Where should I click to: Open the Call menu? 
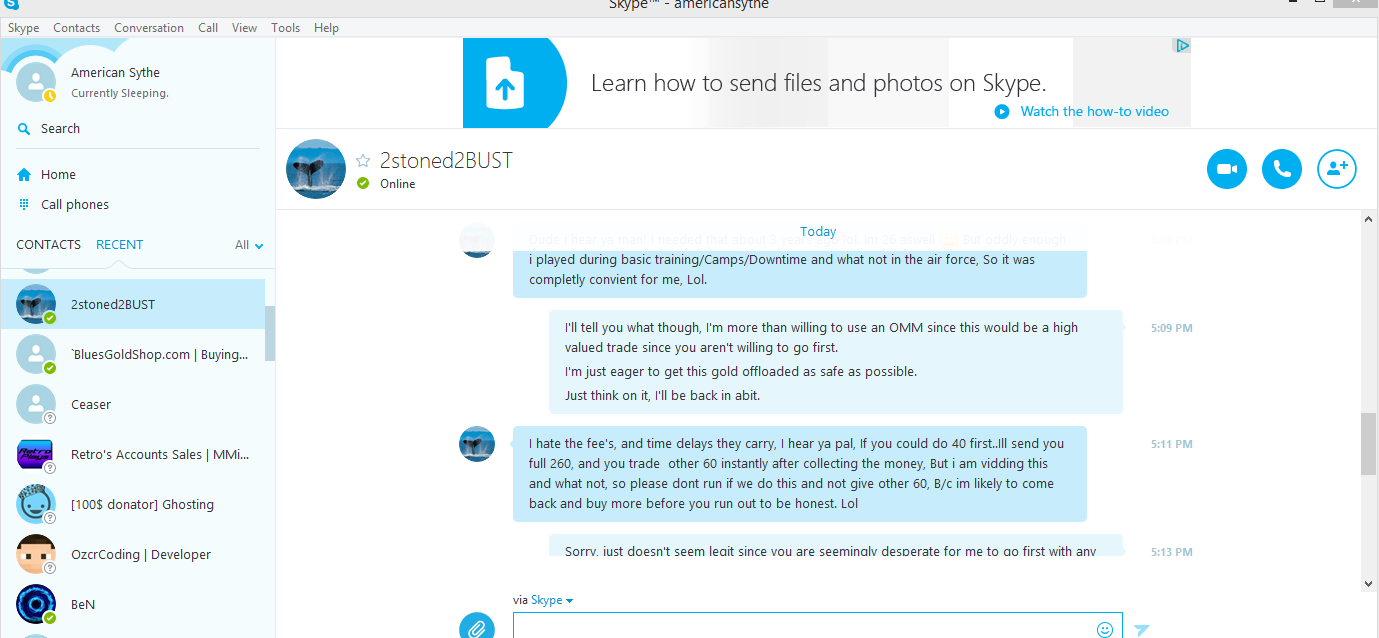coord(208,28)
